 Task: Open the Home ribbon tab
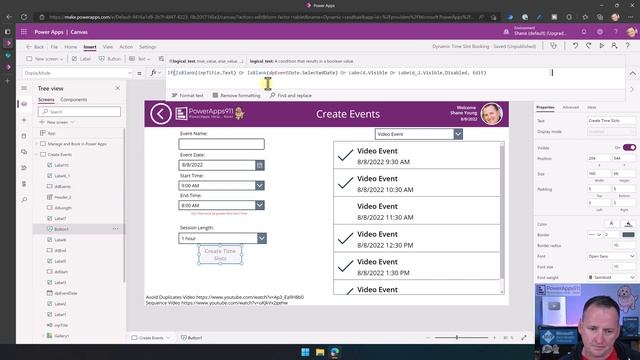(71, 47)
